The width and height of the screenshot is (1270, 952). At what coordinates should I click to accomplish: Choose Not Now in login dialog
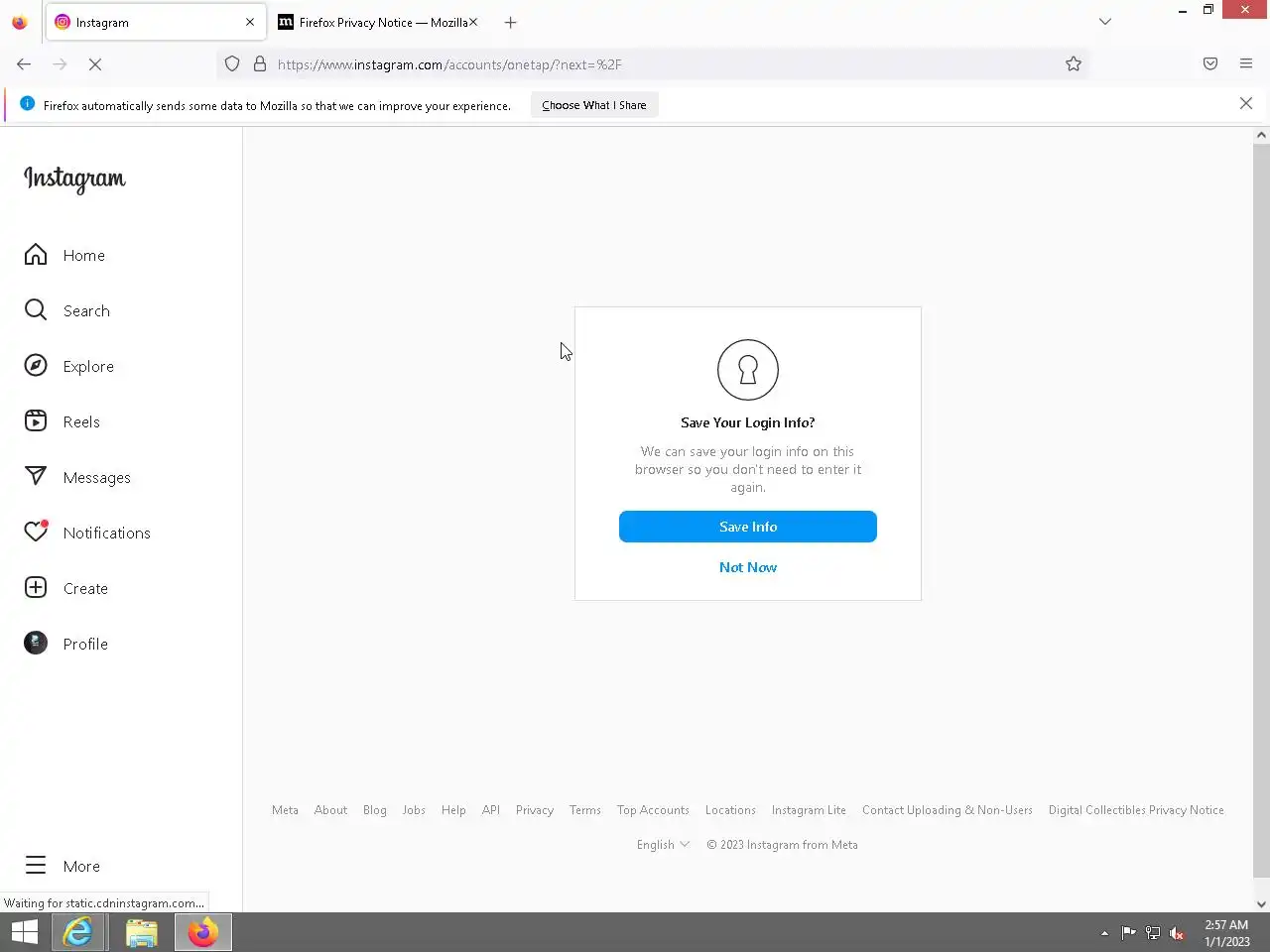(748, 567)
